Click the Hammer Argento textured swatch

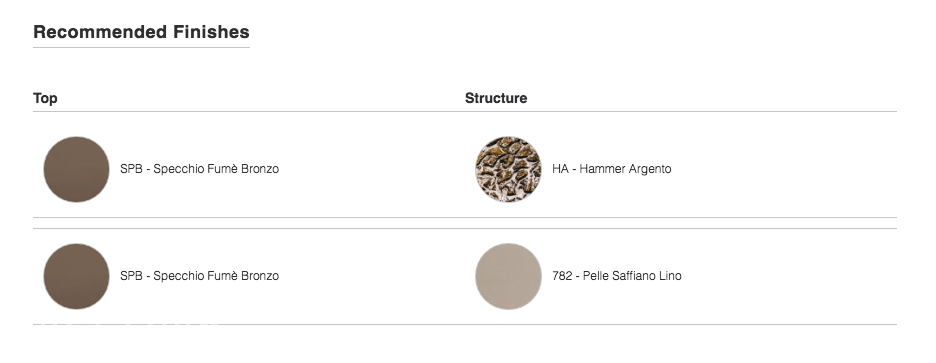509,170
